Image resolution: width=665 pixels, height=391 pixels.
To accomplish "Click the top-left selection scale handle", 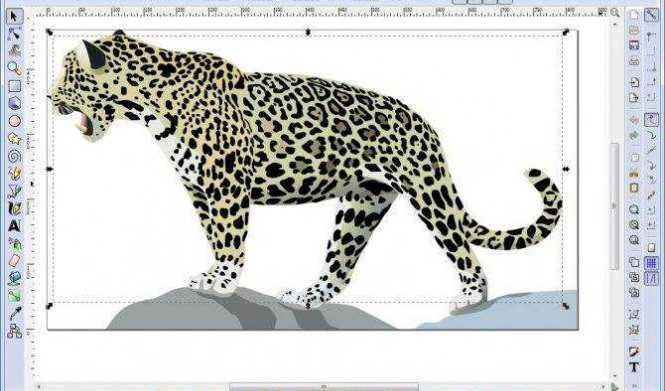I will (x=49, y=32).
